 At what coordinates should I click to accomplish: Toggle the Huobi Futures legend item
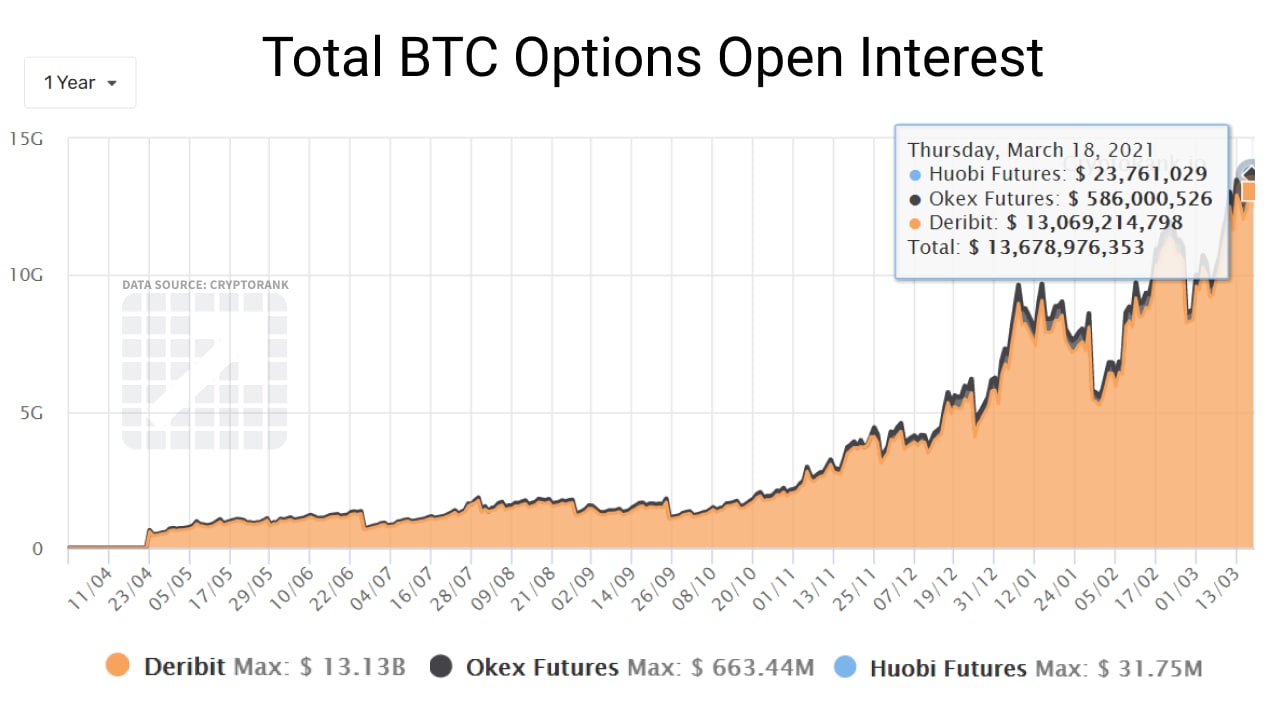947,668
